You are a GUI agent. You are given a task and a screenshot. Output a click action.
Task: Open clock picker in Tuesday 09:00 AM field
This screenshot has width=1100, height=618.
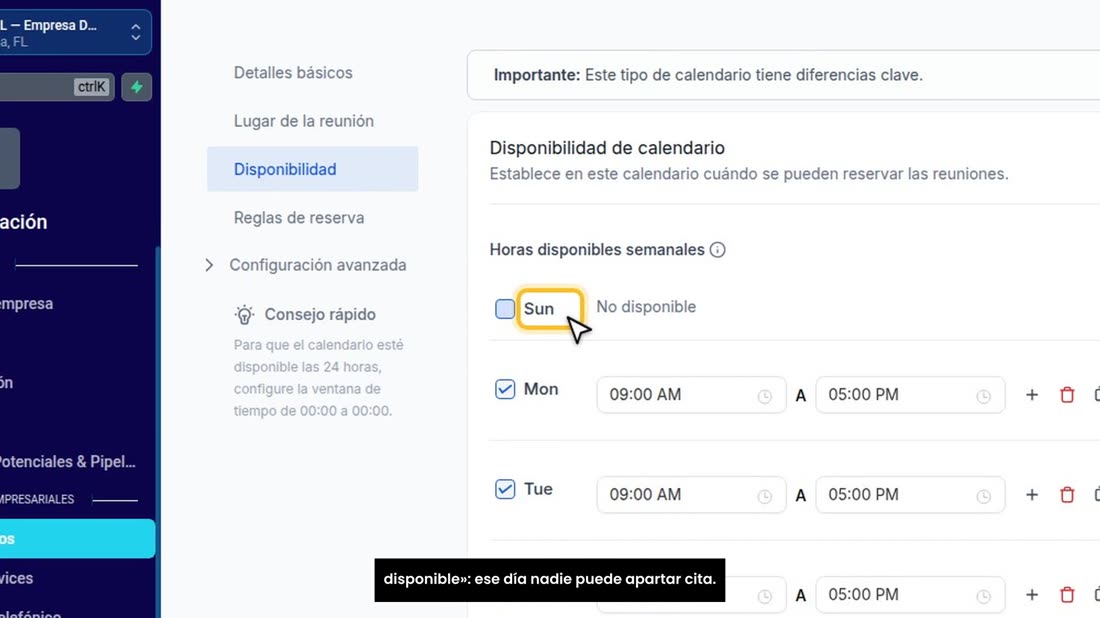tap(765, 497)
